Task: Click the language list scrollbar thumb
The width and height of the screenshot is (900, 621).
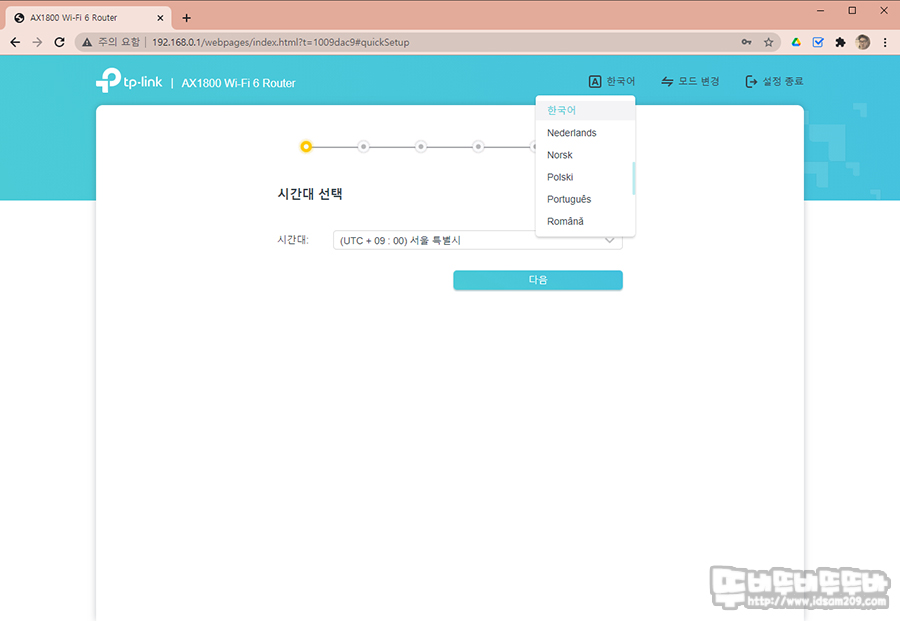Action: coord(634,178)
